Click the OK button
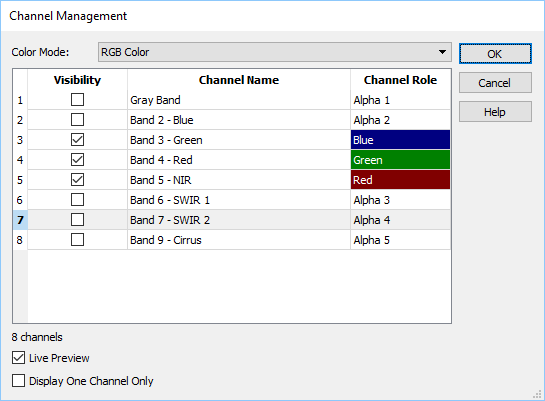The width and height of the screenshot is (545, 401). click(495, 54)
